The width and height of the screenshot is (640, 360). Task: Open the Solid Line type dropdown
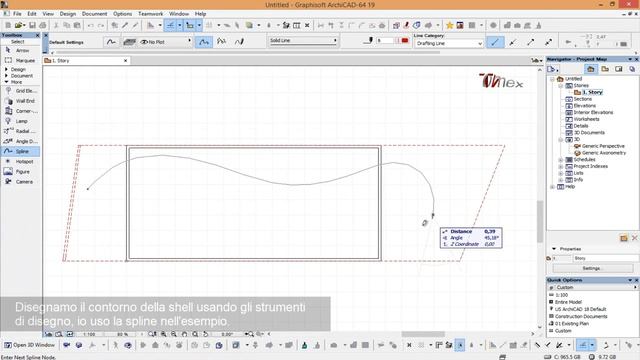click(303, 40)
